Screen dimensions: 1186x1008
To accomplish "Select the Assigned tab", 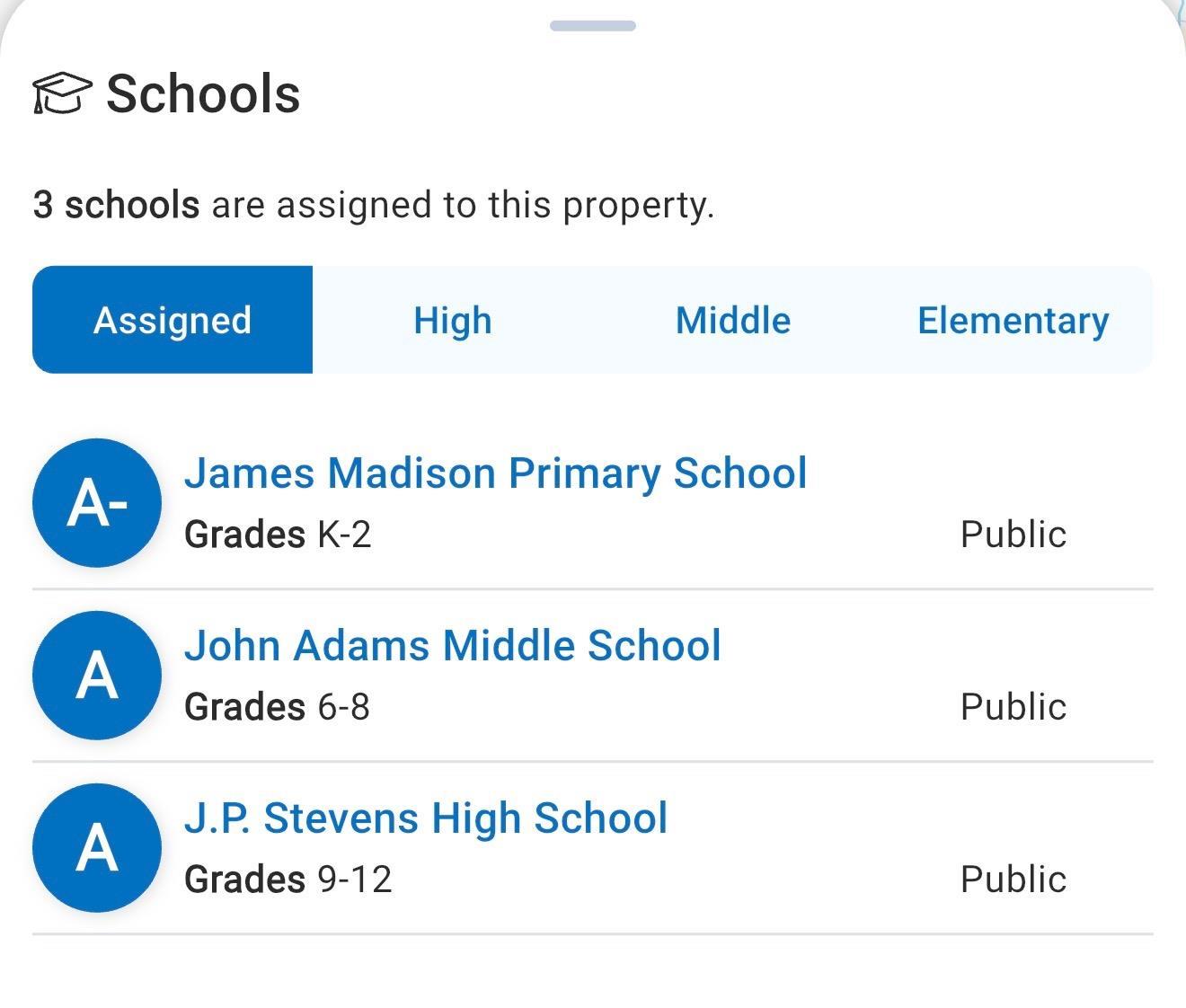I will (x=173, y=320).
